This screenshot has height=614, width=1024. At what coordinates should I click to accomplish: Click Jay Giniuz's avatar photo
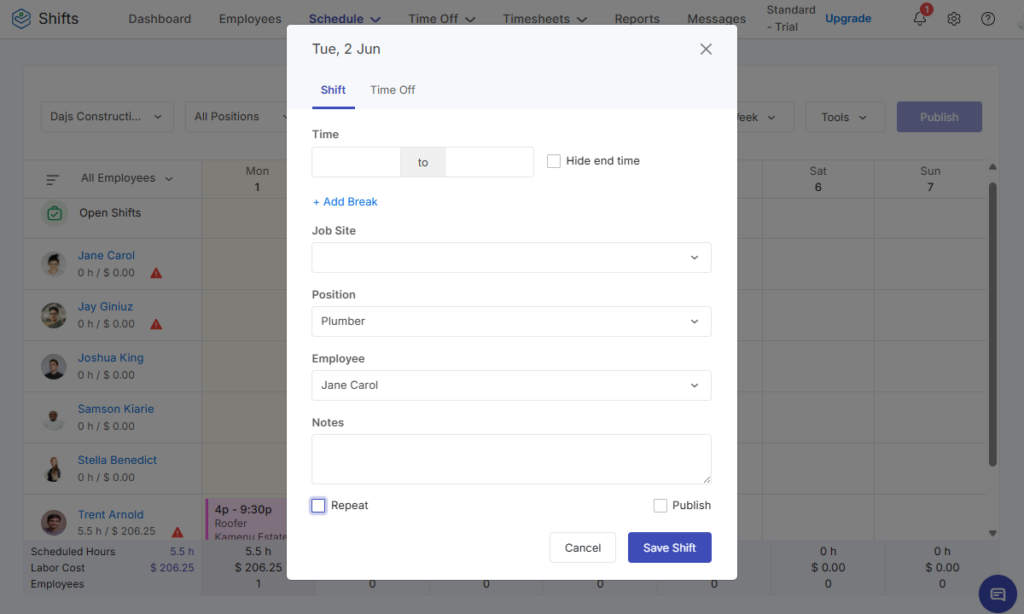pos(54,315)
